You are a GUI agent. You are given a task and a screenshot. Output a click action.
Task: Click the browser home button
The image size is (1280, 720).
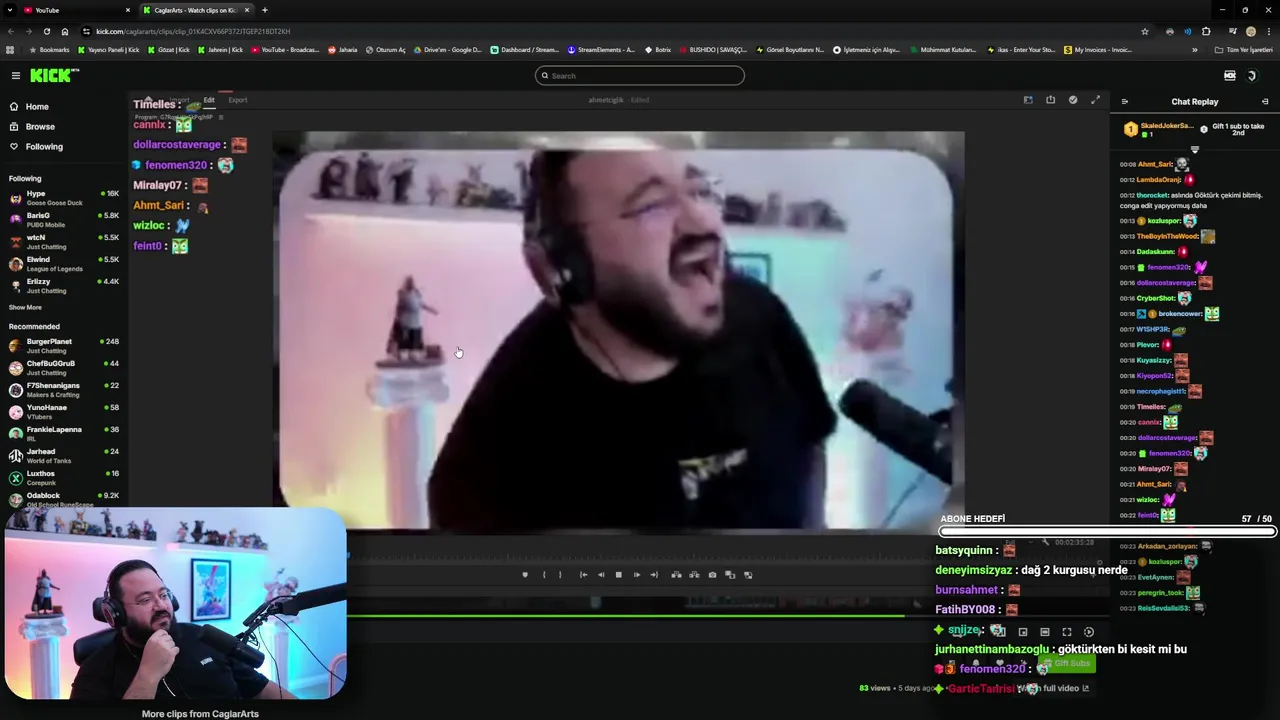click(65, 31)
